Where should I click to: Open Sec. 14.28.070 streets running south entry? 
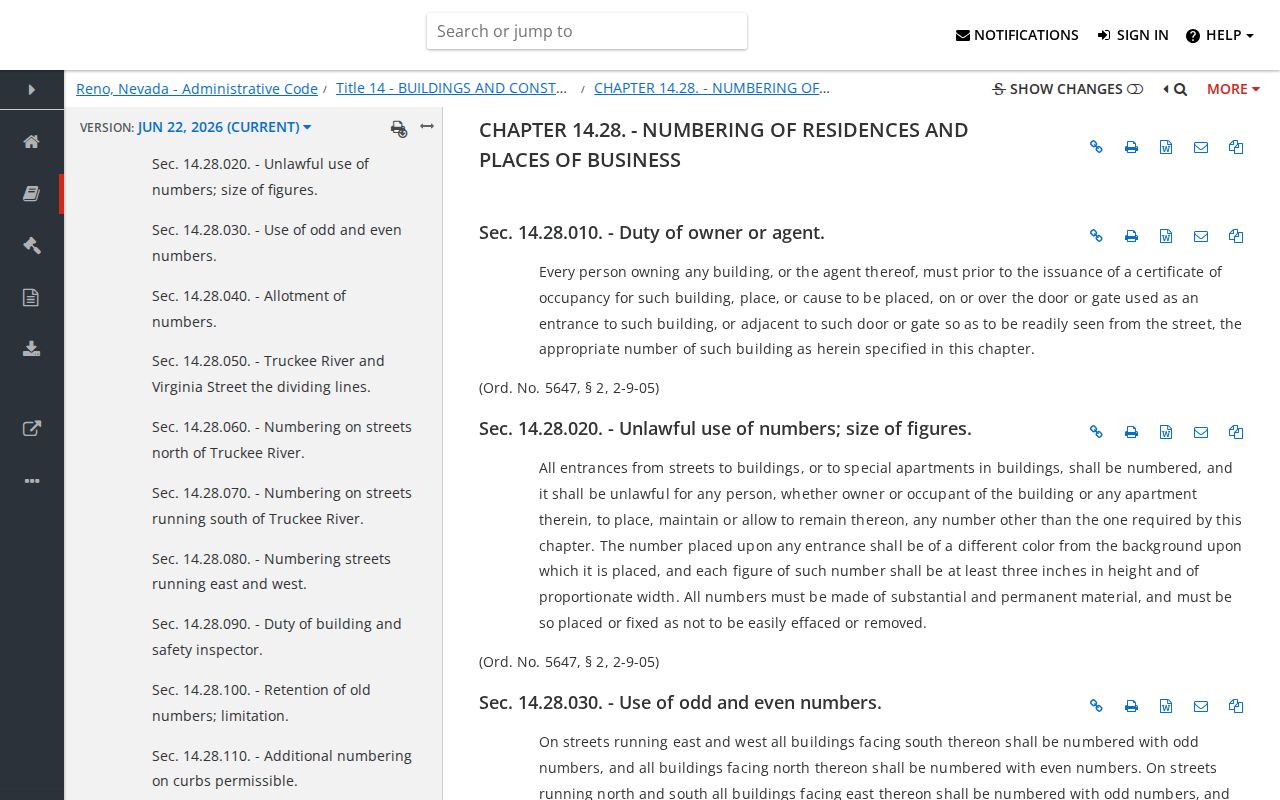click(x=282, y=506)
